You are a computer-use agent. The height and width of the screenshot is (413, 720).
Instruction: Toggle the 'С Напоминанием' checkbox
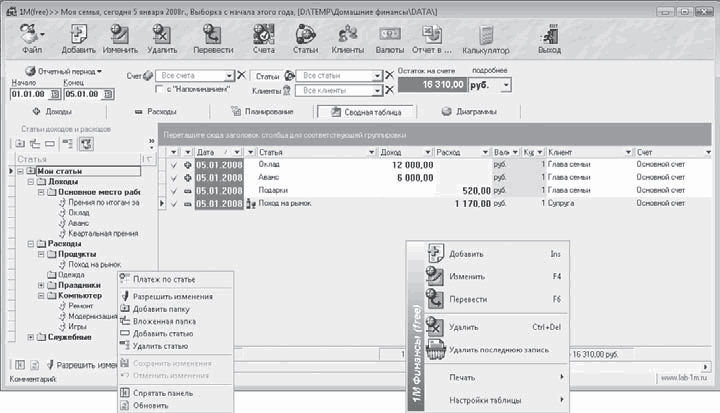[161, 89]
